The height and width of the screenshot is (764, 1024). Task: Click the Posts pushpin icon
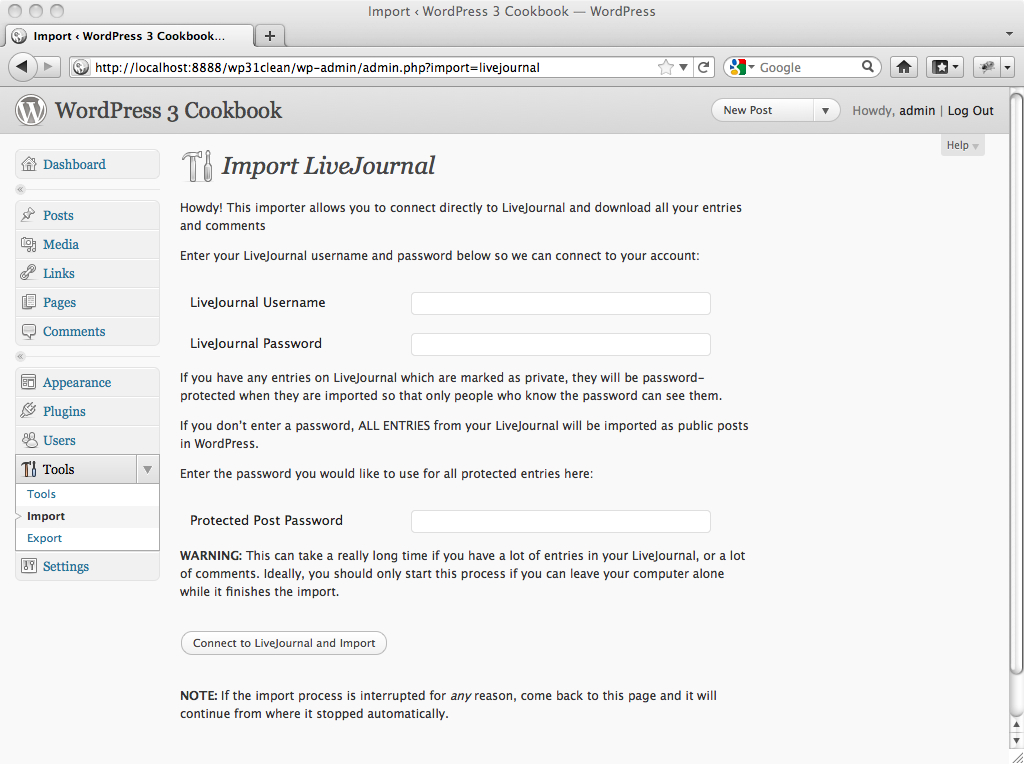click(28, 215)
